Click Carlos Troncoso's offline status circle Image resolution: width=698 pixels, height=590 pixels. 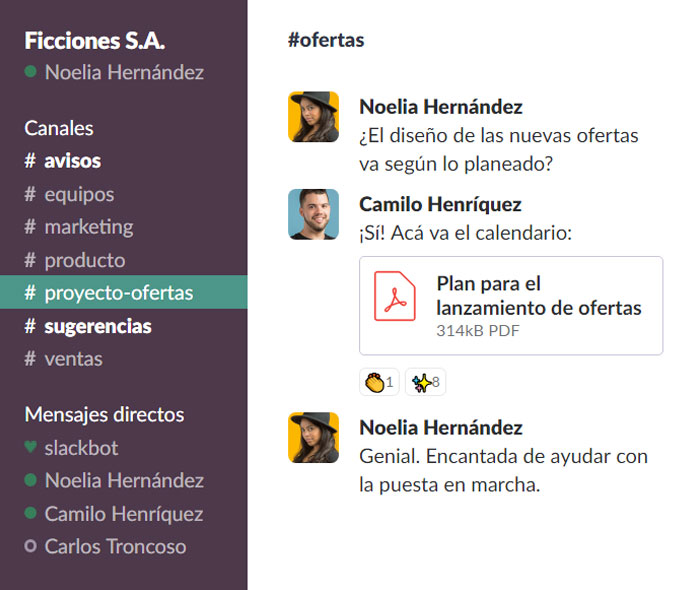30,547
